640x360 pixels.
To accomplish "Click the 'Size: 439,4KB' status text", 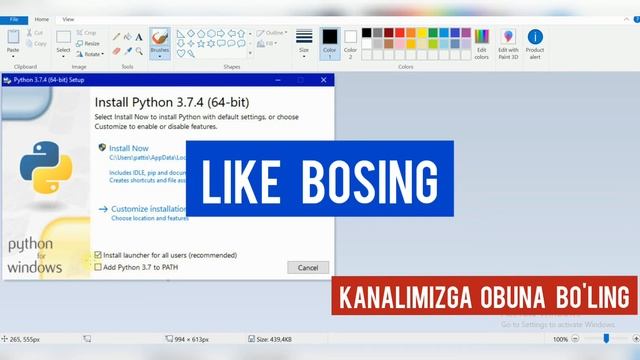I will pyautogui.click(x=274, y=339).
